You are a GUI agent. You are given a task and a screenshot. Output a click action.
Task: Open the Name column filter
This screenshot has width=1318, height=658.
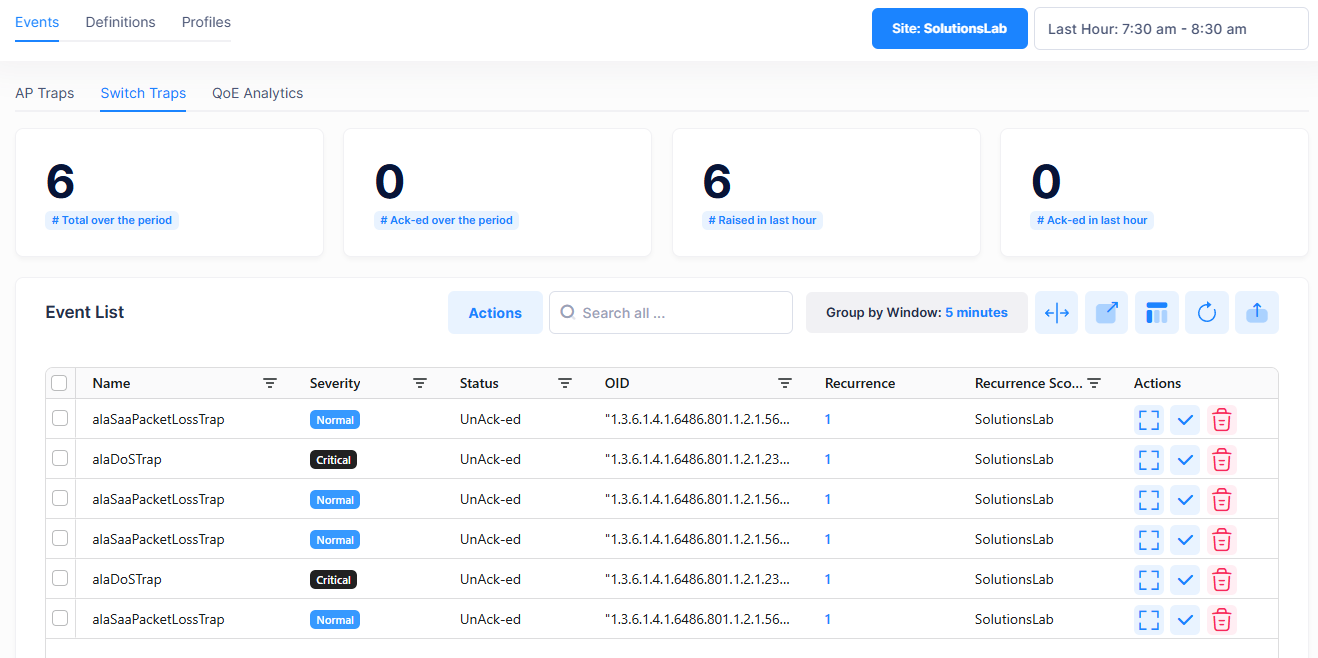tap(270, 383)
